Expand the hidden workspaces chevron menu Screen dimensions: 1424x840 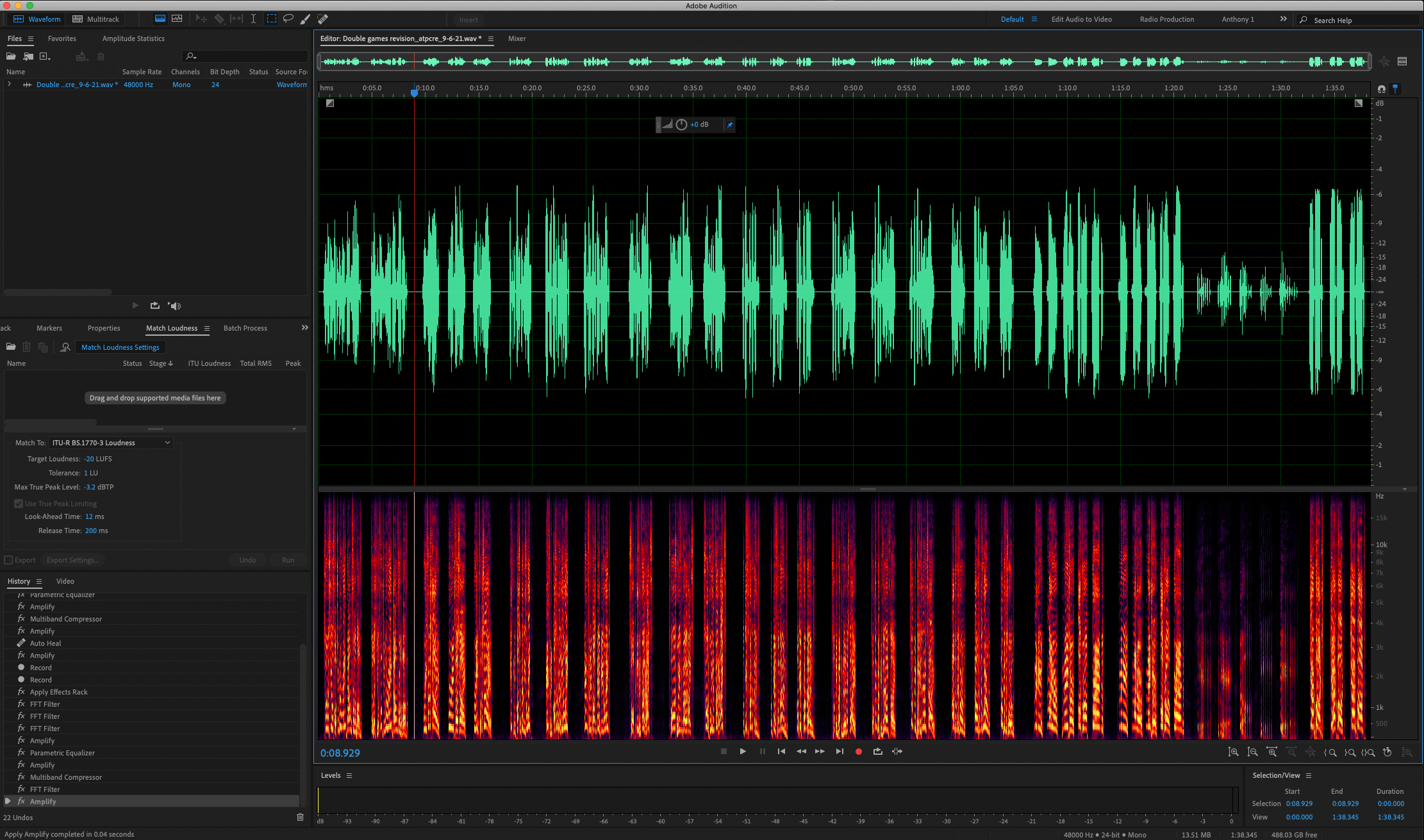1283,19
